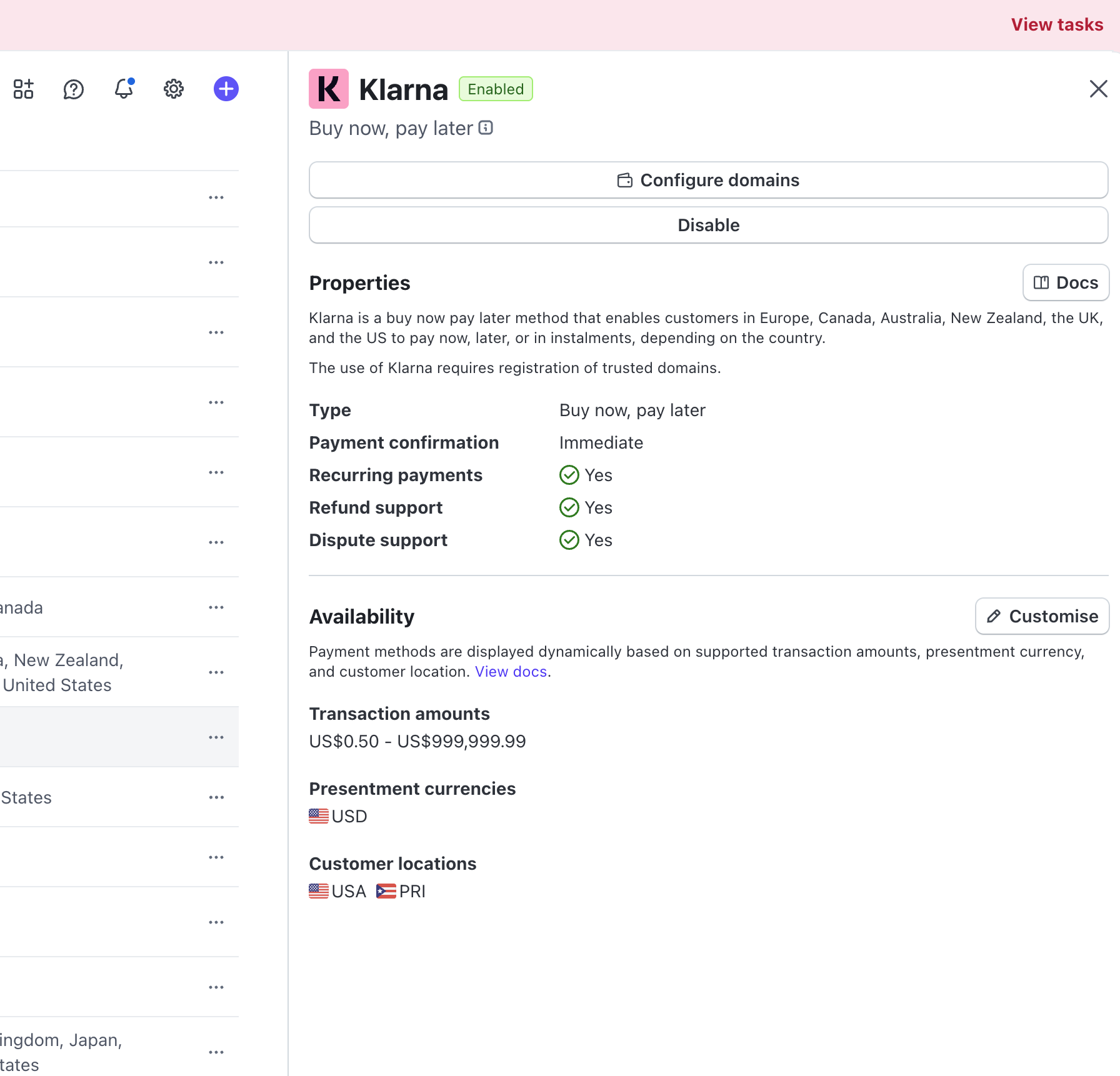The image size is (1120, 1076).
Task: Click Configure domains button
Action: [x=709, y=180]
